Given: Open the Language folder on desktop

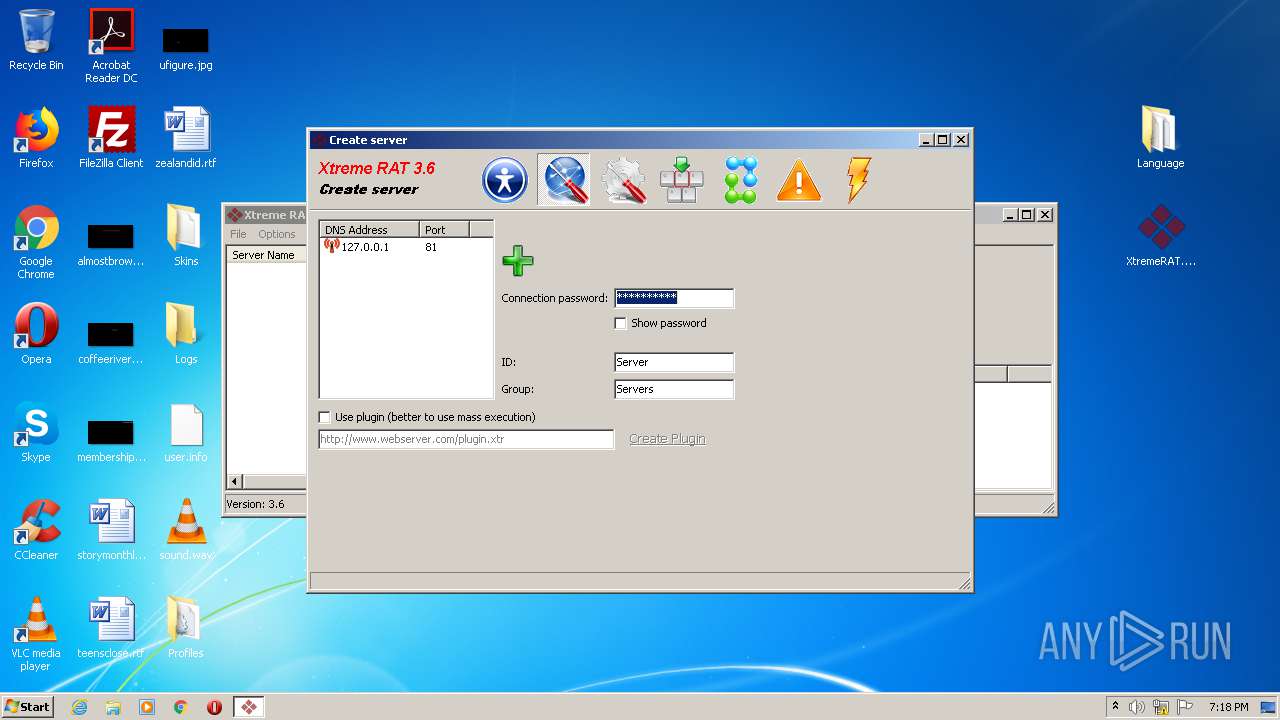Looking at the screenshot, I should pos(1160,138).
